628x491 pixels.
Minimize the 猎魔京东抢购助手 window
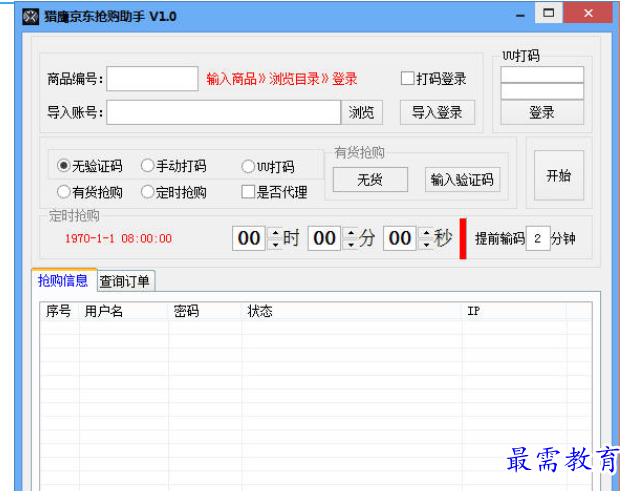[x=520, y=15]
